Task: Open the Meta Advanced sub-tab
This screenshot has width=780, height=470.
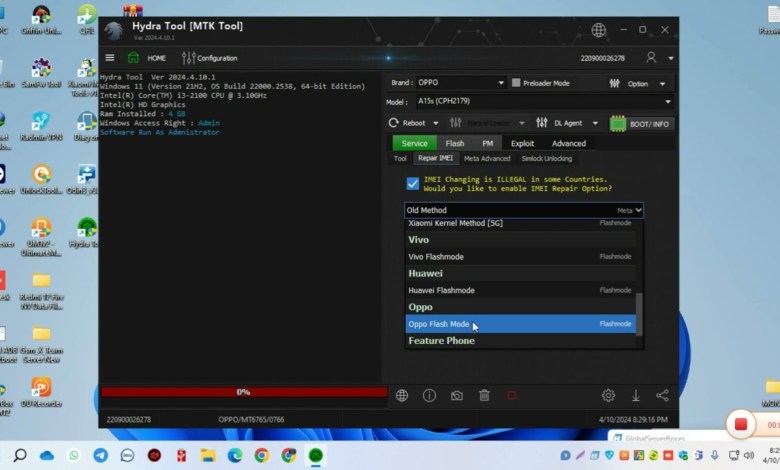Action: coord(487,159)
